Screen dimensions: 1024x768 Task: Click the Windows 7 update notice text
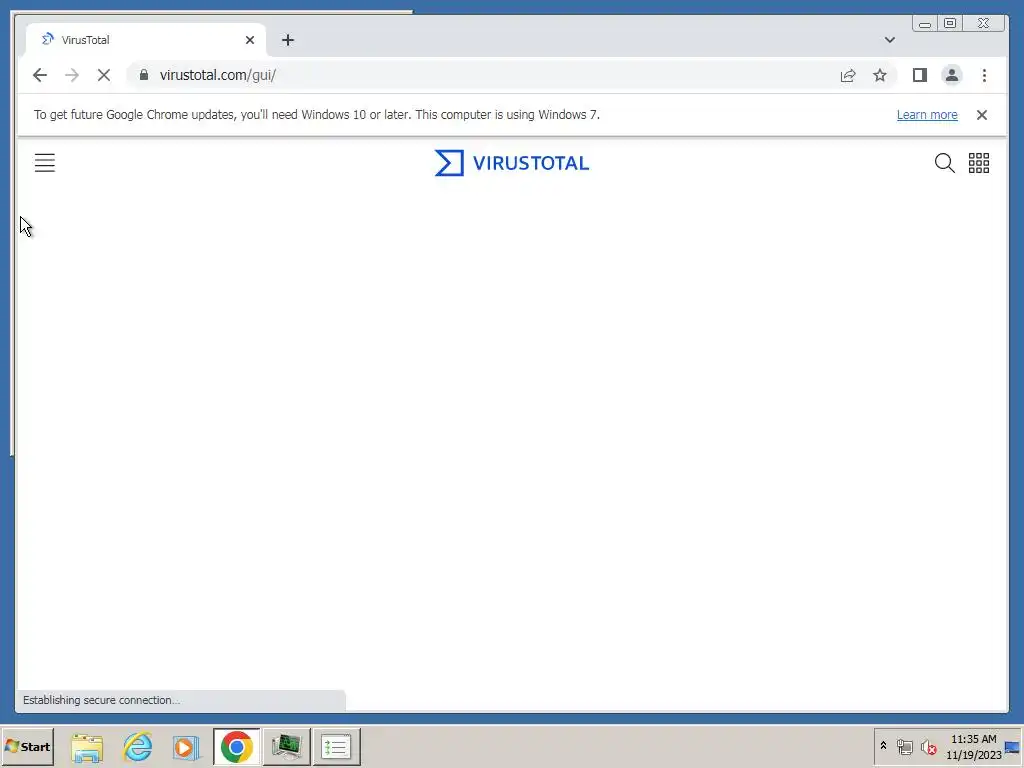click(317, 115)
